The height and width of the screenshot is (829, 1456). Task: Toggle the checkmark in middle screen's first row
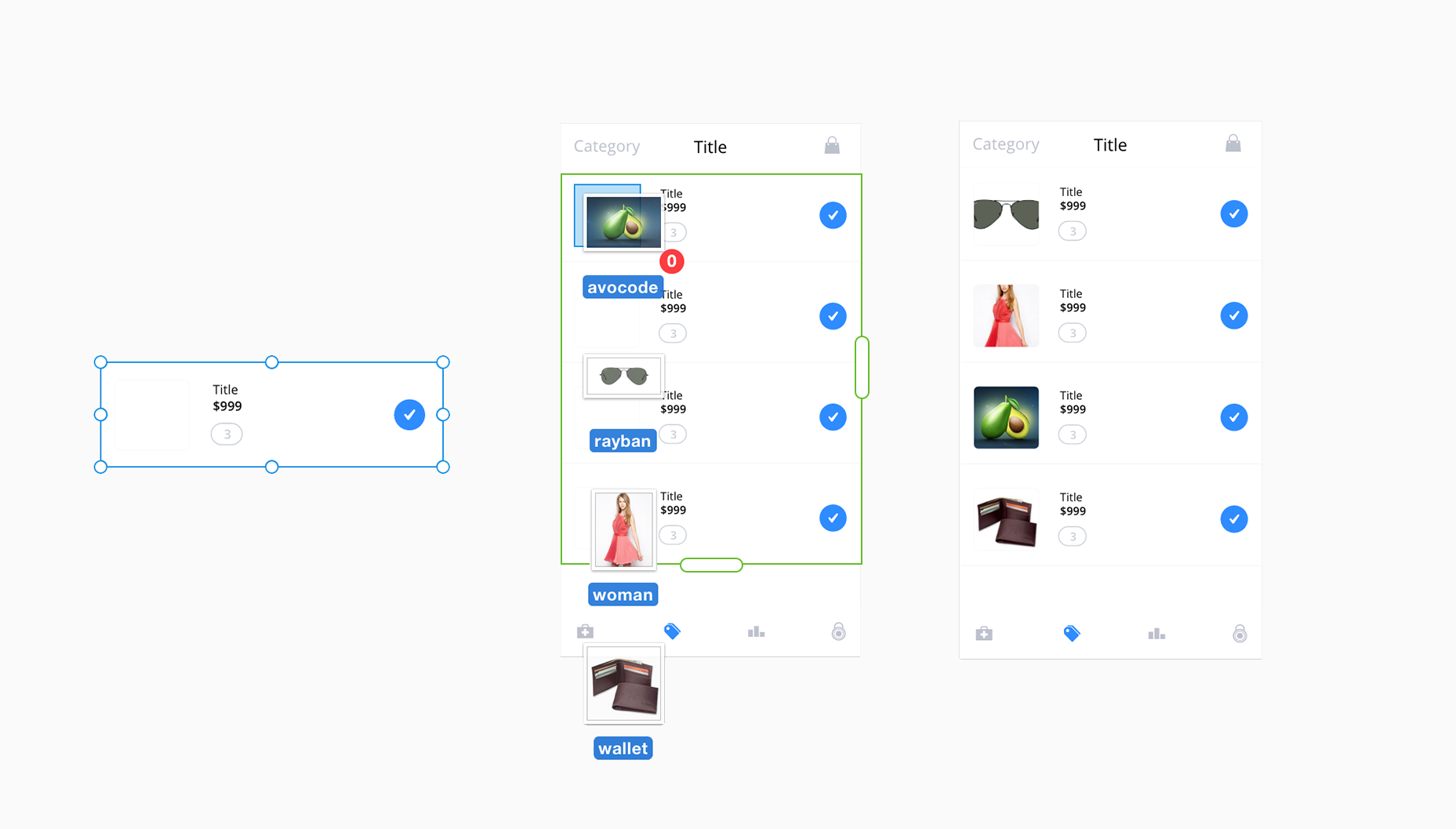[x=833, y=215]
